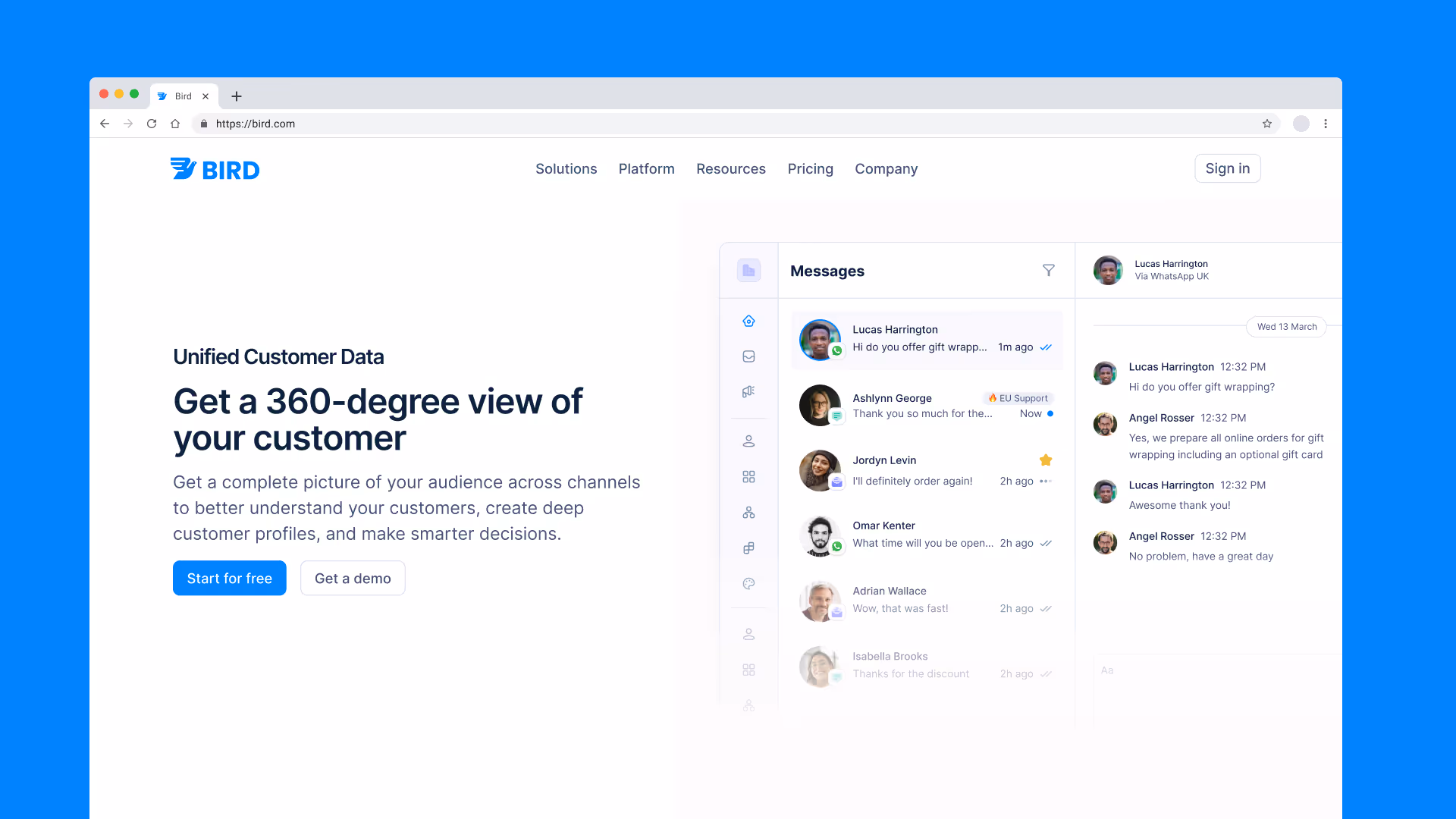The image size is (1456, 819).
Task: Open the contacts person icon in the sidebar
Action: point(748,441)
